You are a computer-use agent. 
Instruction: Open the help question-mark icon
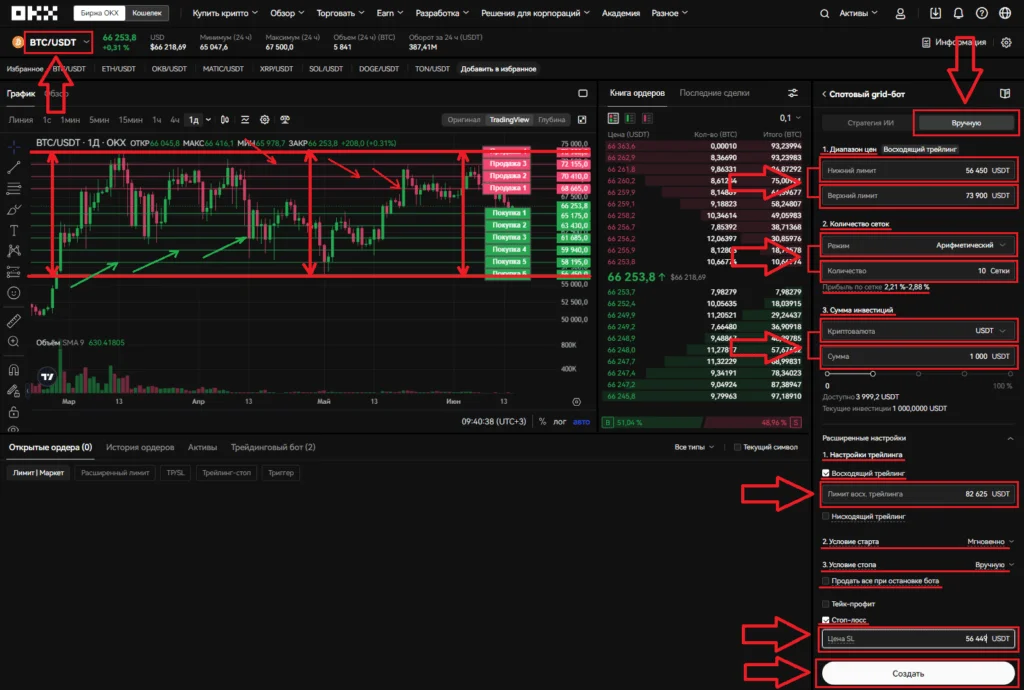pyautogui.click(x=982, y=13)
